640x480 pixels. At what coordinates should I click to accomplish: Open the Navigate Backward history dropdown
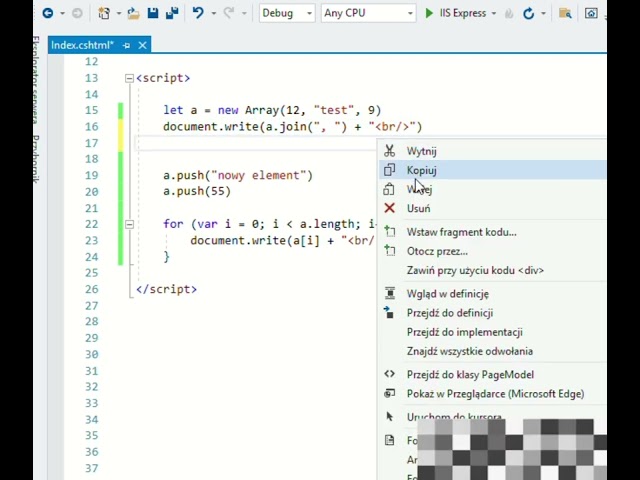[62, 13]
